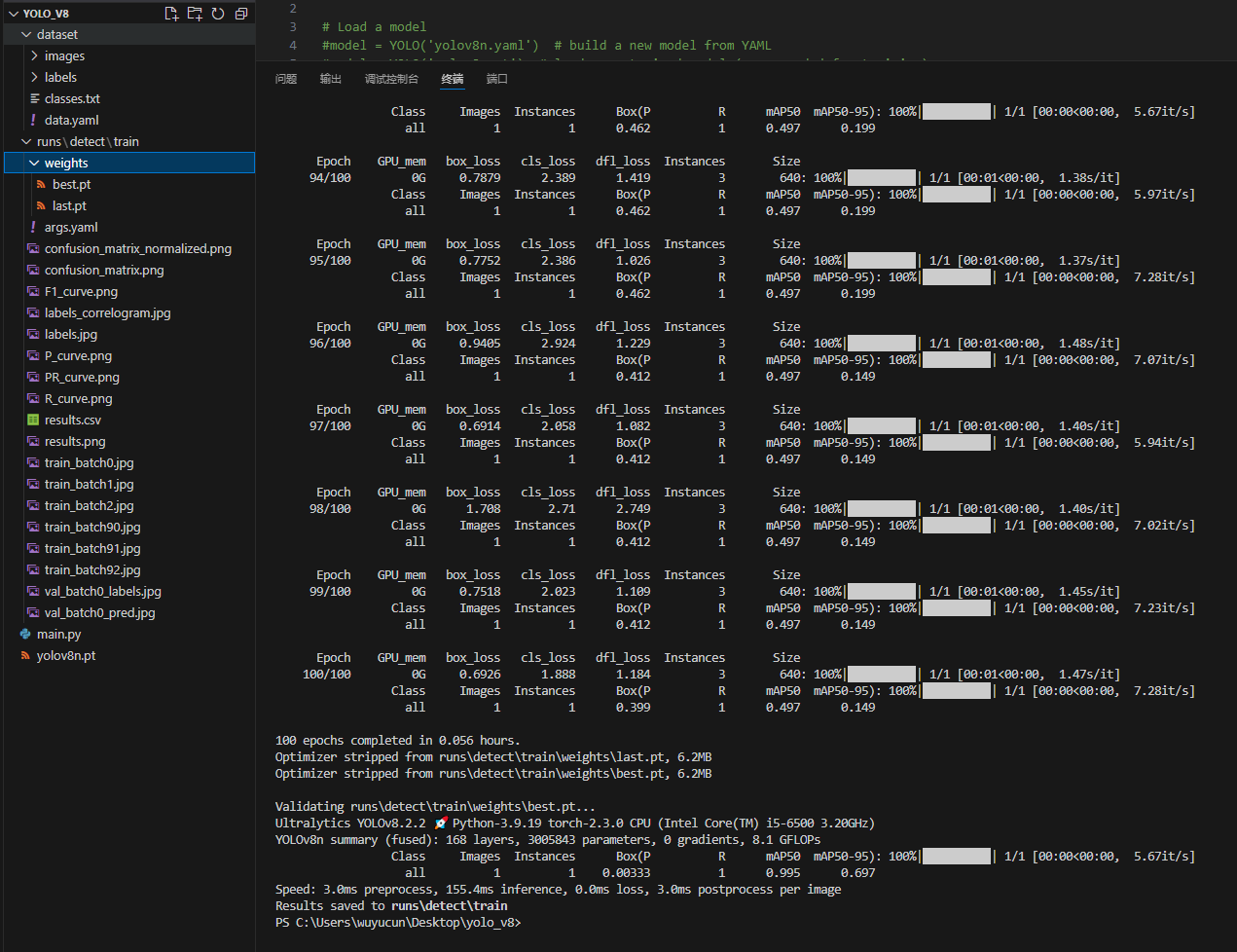Click the 'Ultralytics YOLOv8.2.2' terminal line
1237x952 pixels.
[575, 823]
